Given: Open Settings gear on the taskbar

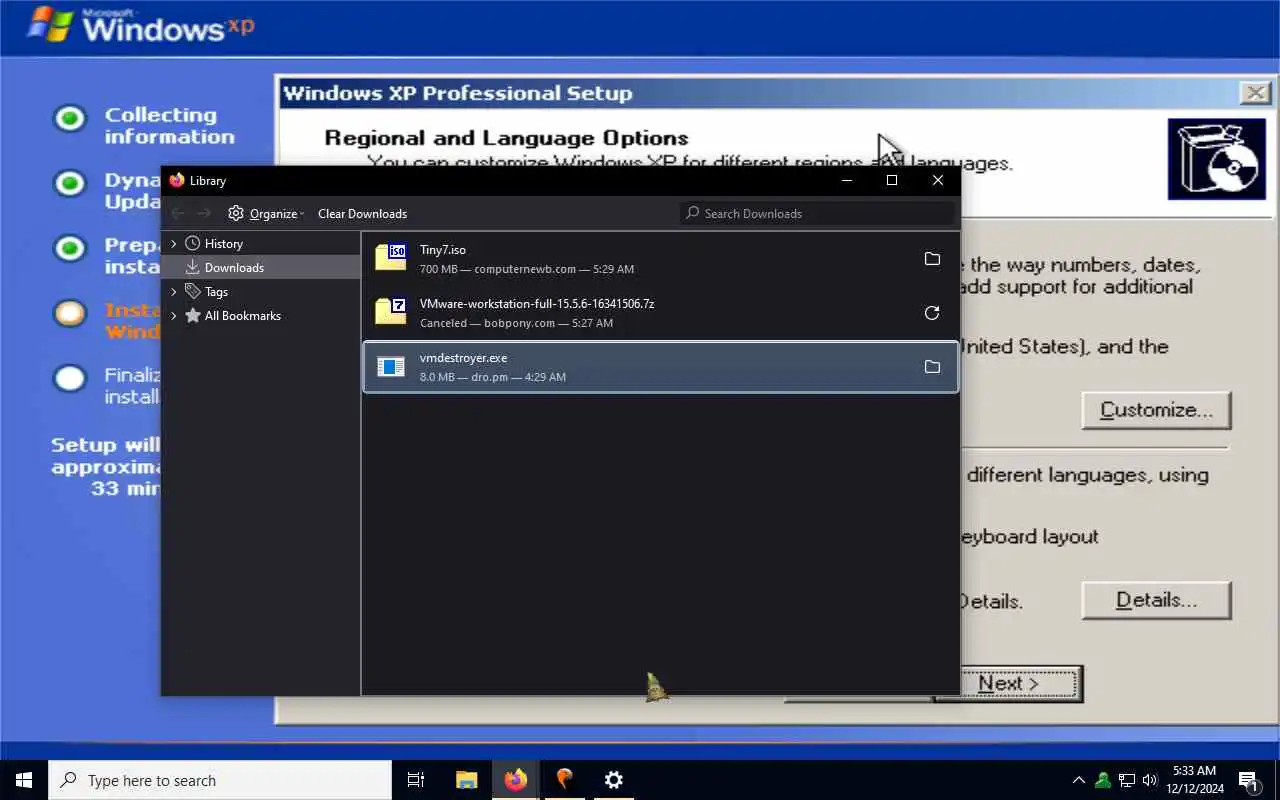Looking at the screenshot, I should click(614, 780).
